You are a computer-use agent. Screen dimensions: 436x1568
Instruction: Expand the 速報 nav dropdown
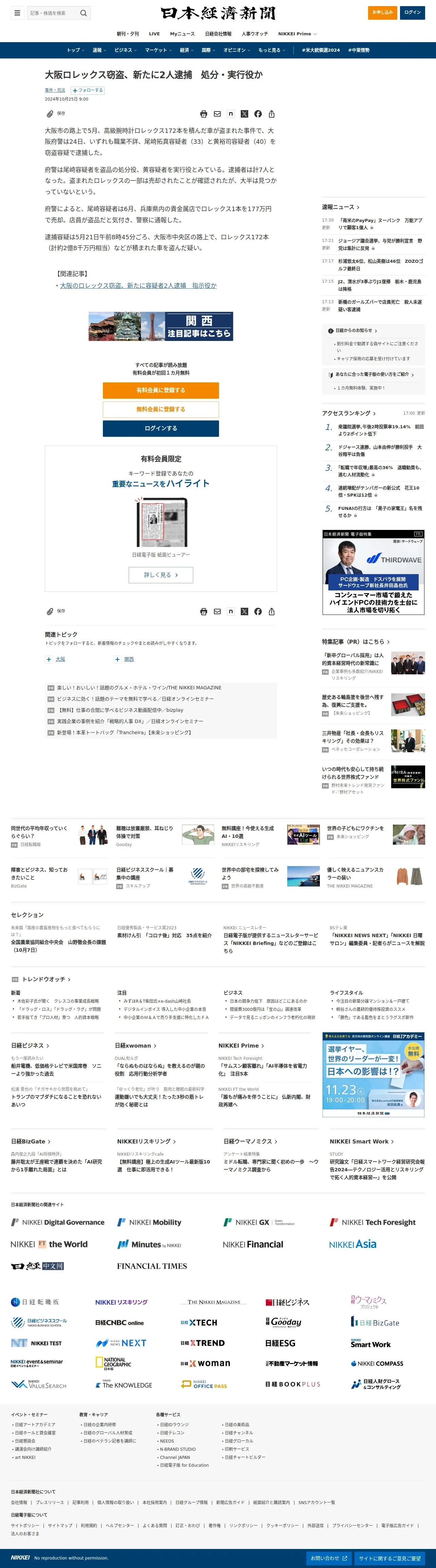(100, 51)
